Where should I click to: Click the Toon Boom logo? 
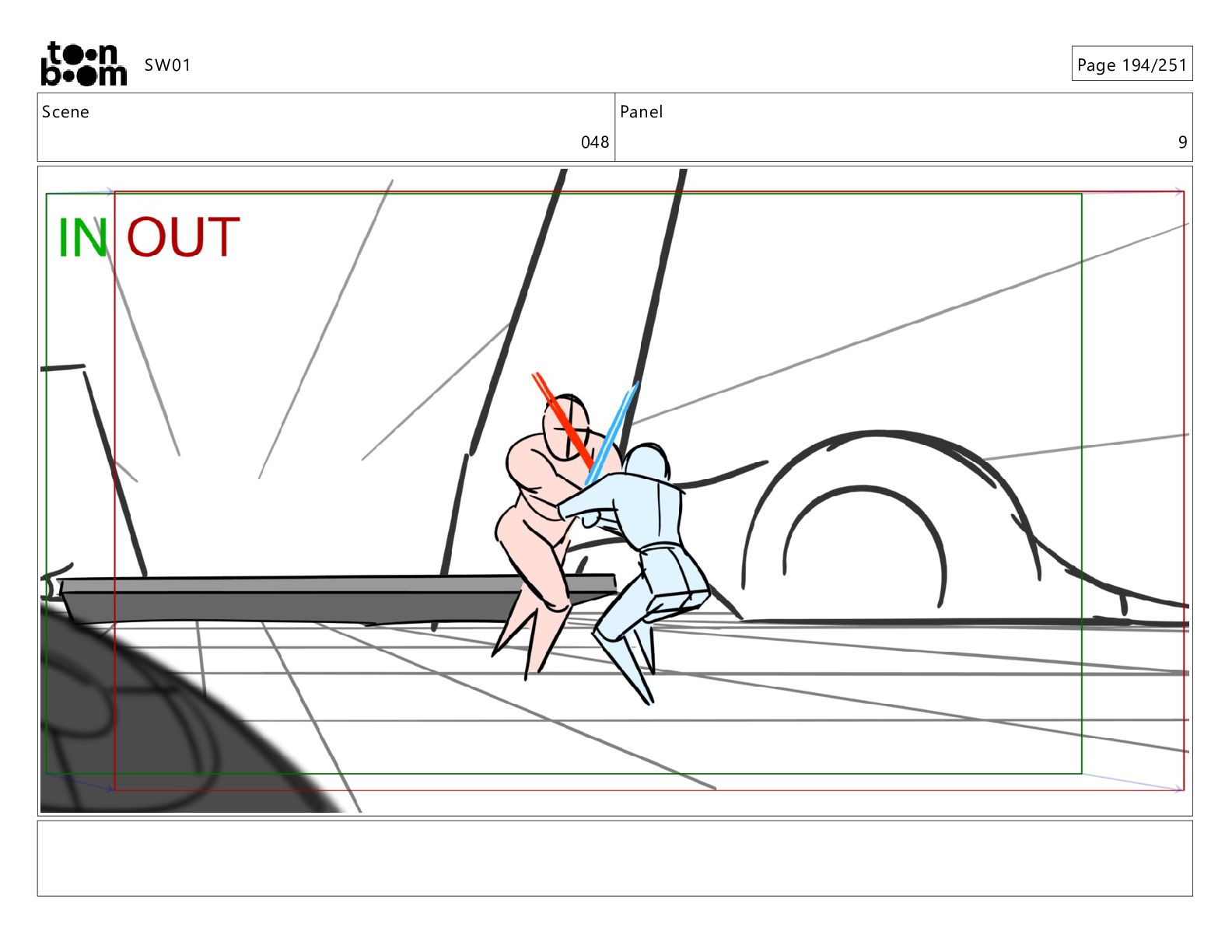point(83,64)
